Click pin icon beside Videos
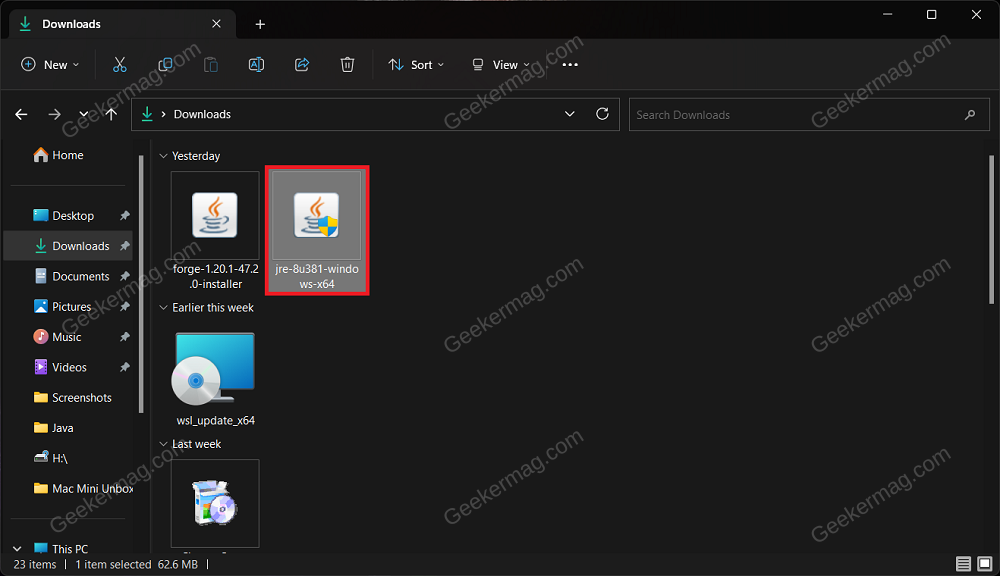The height and width of the screenshot is (576, 1000). click(x=124, y=367)
